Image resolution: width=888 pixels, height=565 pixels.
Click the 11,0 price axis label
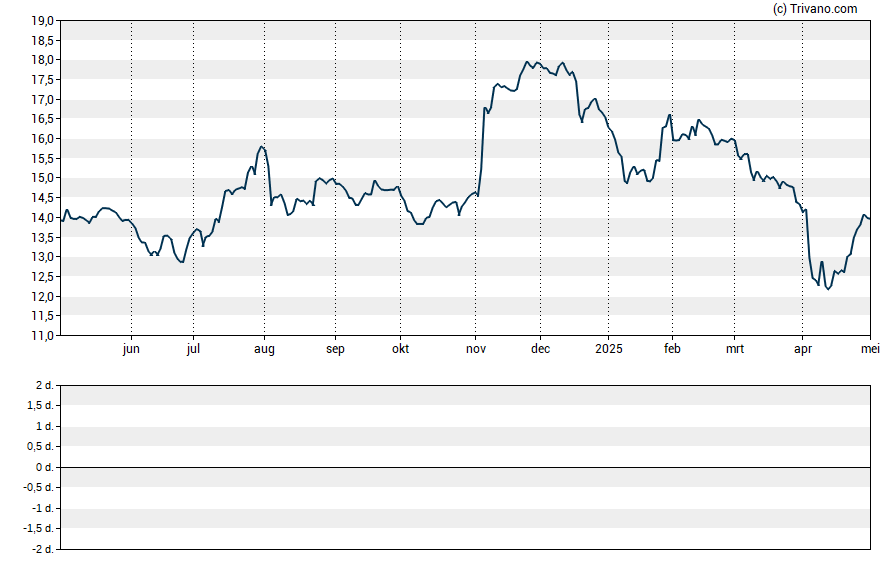pyautogui.click(x=42, y=335)
